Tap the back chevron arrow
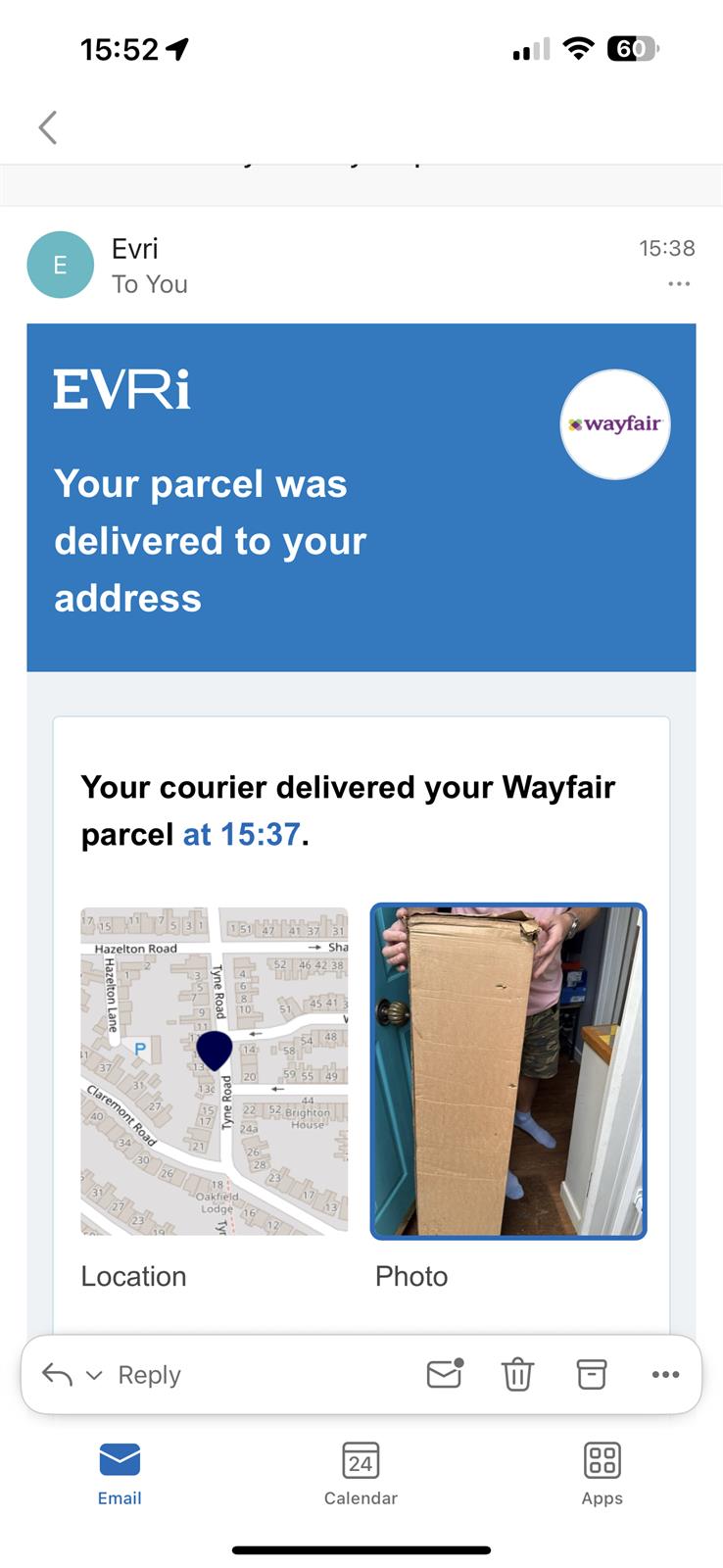Screen dimensions: 723x1568 coord(47,127)
